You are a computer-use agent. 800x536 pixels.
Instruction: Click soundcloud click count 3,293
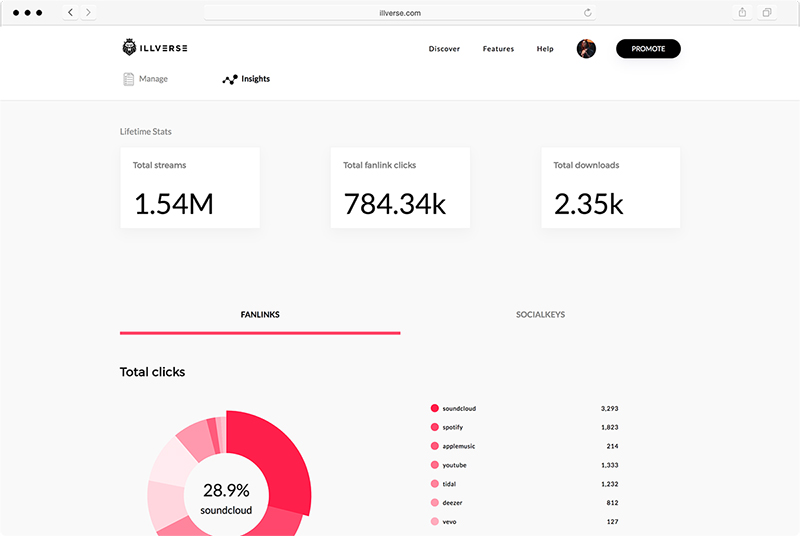(609, 409)
